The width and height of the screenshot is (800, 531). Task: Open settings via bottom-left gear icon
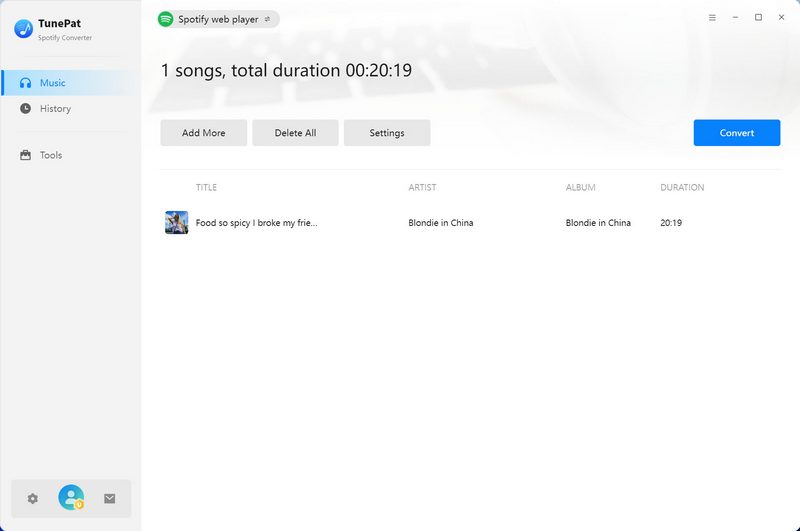[x=32, y=498]
